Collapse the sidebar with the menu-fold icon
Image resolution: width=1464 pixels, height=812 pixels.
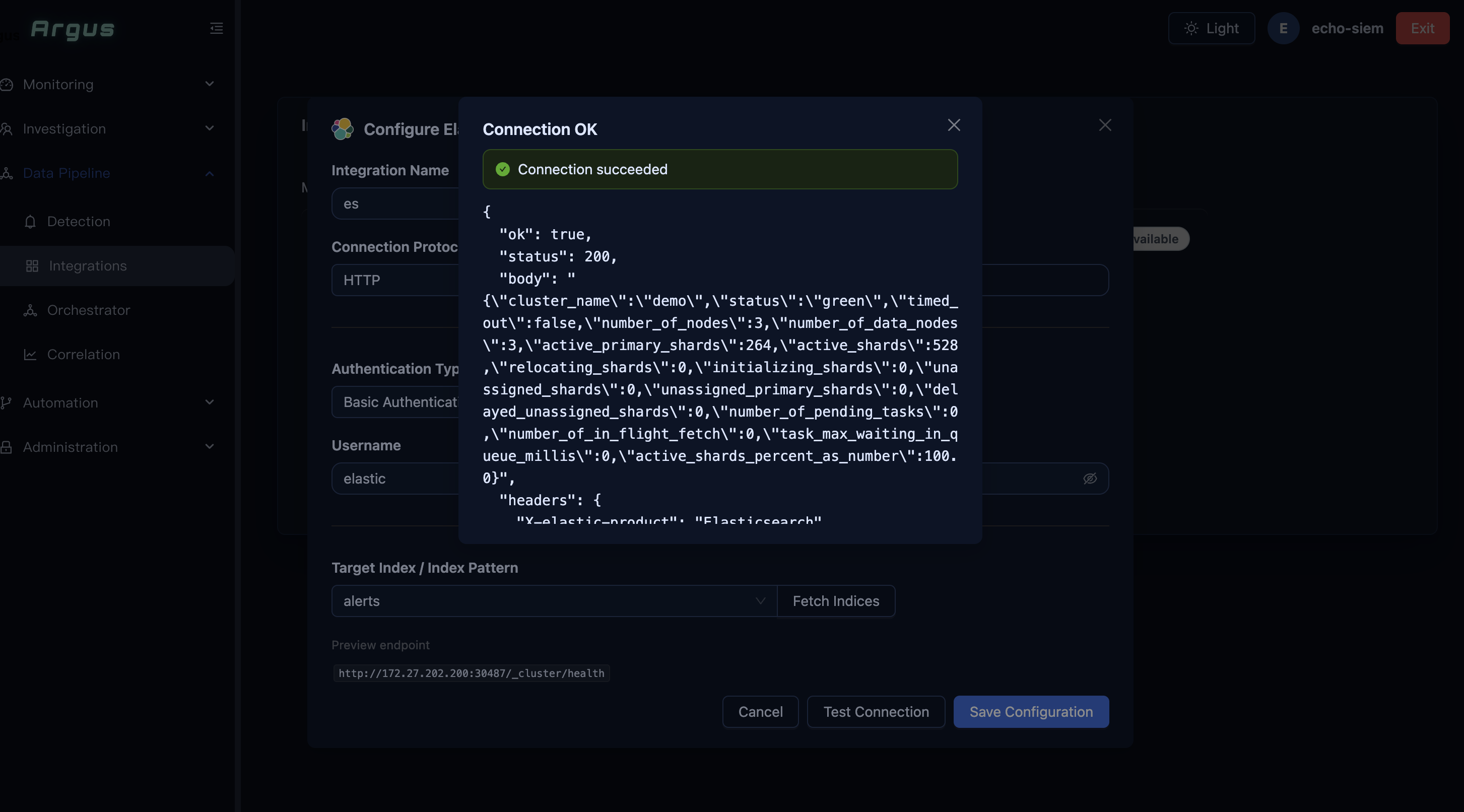pyautogui.click(x=216, y=28)
